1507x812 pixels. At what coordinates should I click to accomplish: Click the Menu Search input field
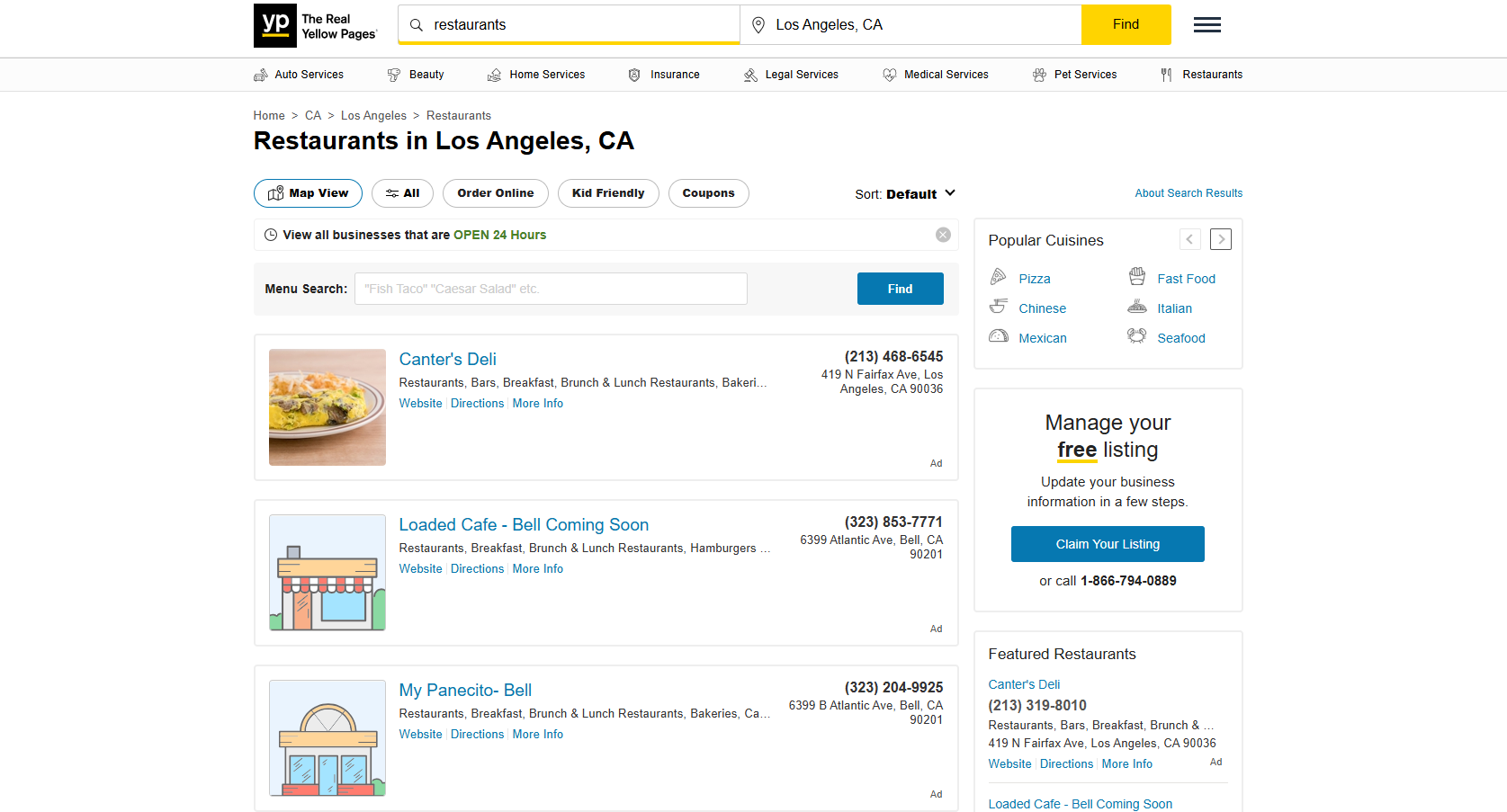pos(551,289)
